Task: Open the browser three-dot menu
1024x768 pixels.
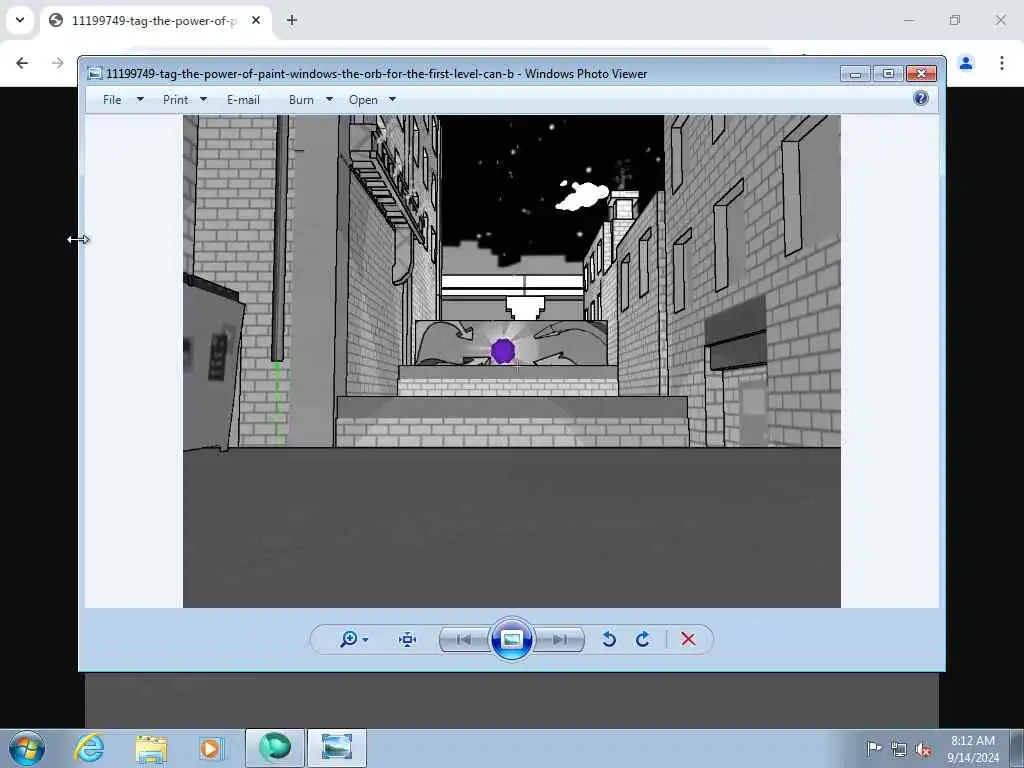Action: point(1002,63)
